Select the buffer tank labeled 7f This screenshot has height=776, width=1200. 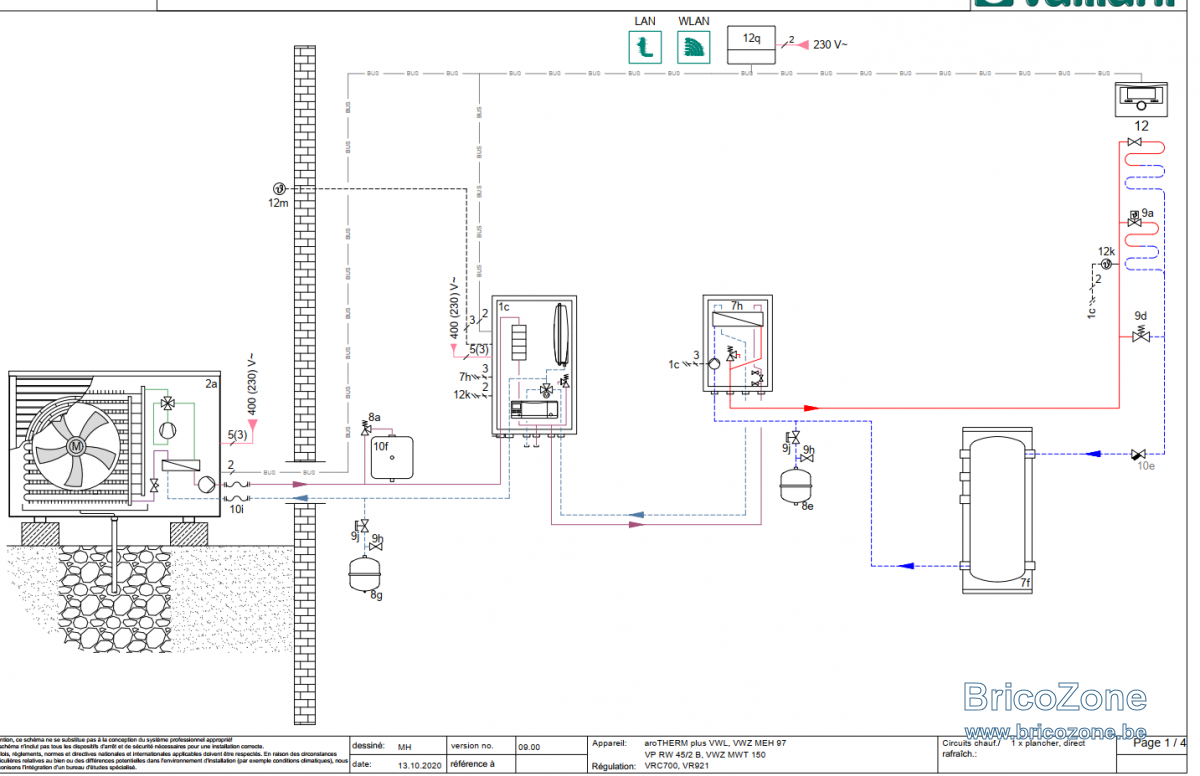[997, 509]
